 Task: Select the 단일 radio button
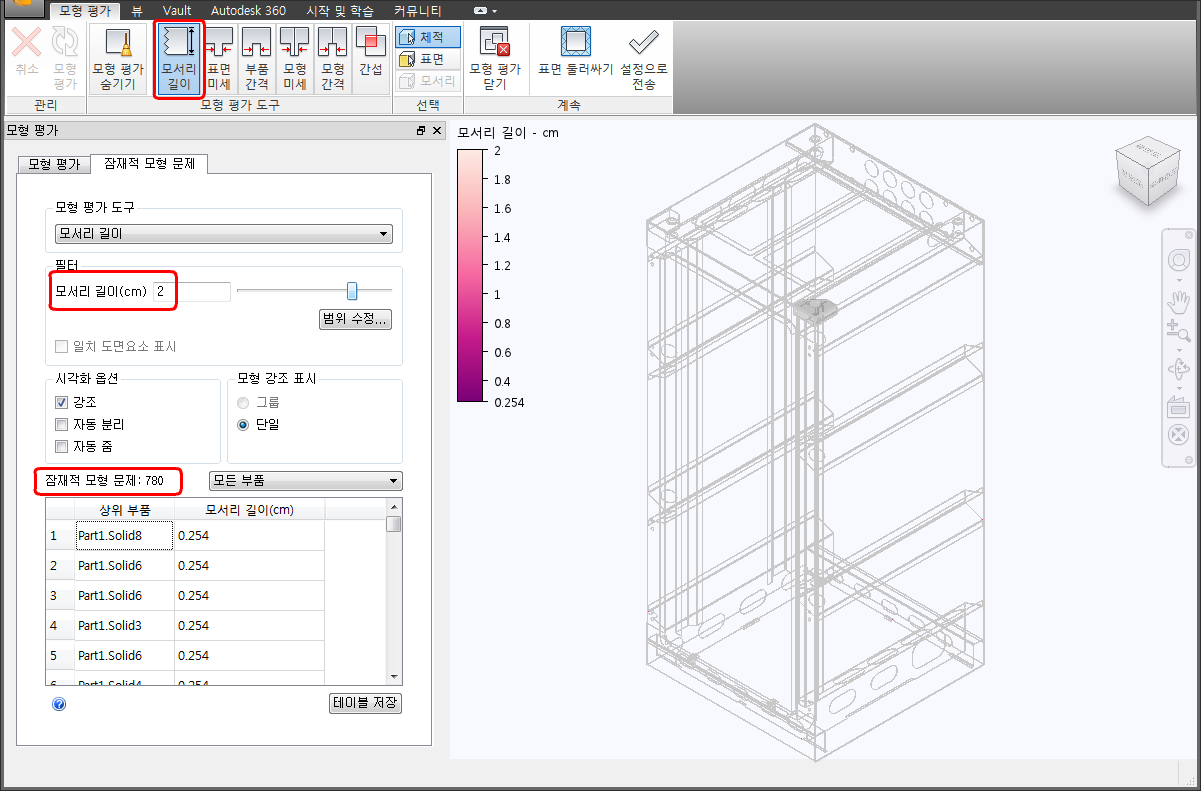tap(243, 424)
